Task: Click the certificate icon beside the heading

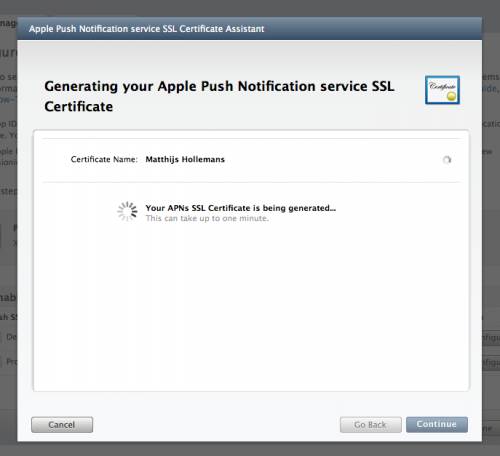Action: tap(442, 90)
